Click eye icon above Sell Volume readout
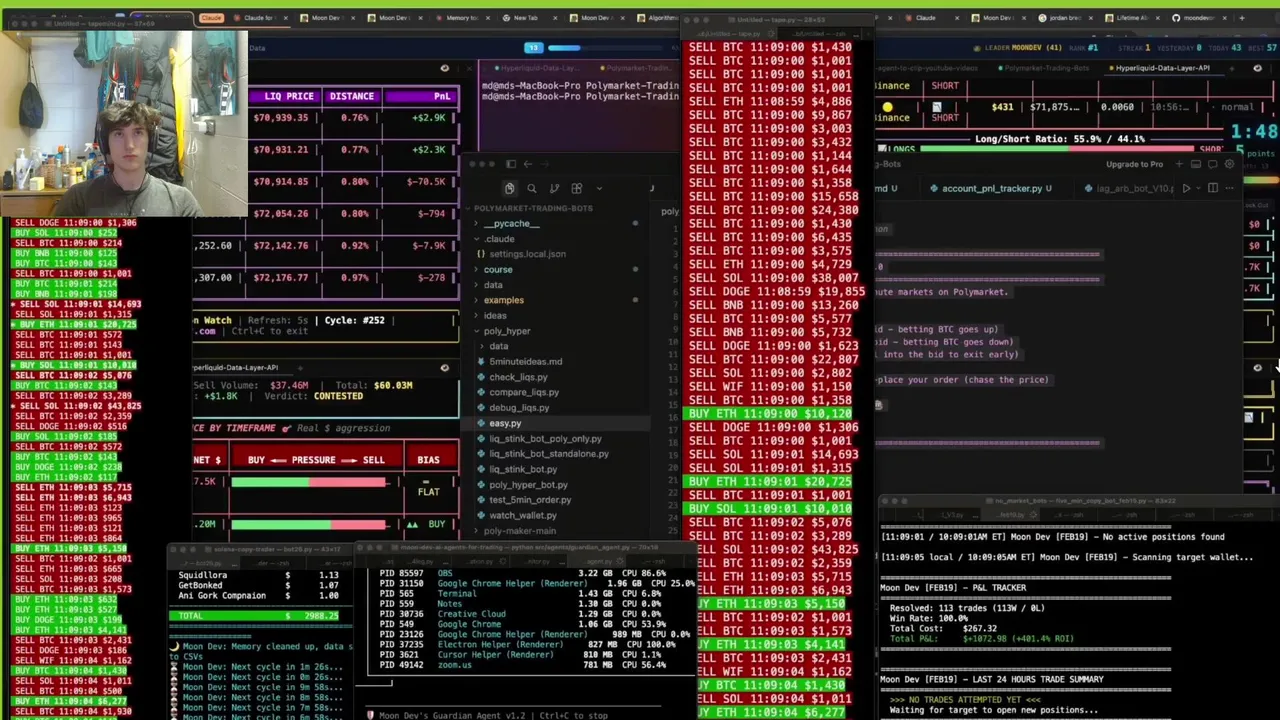This screenshot has height=720, width=1280. (x=445, y=368)
